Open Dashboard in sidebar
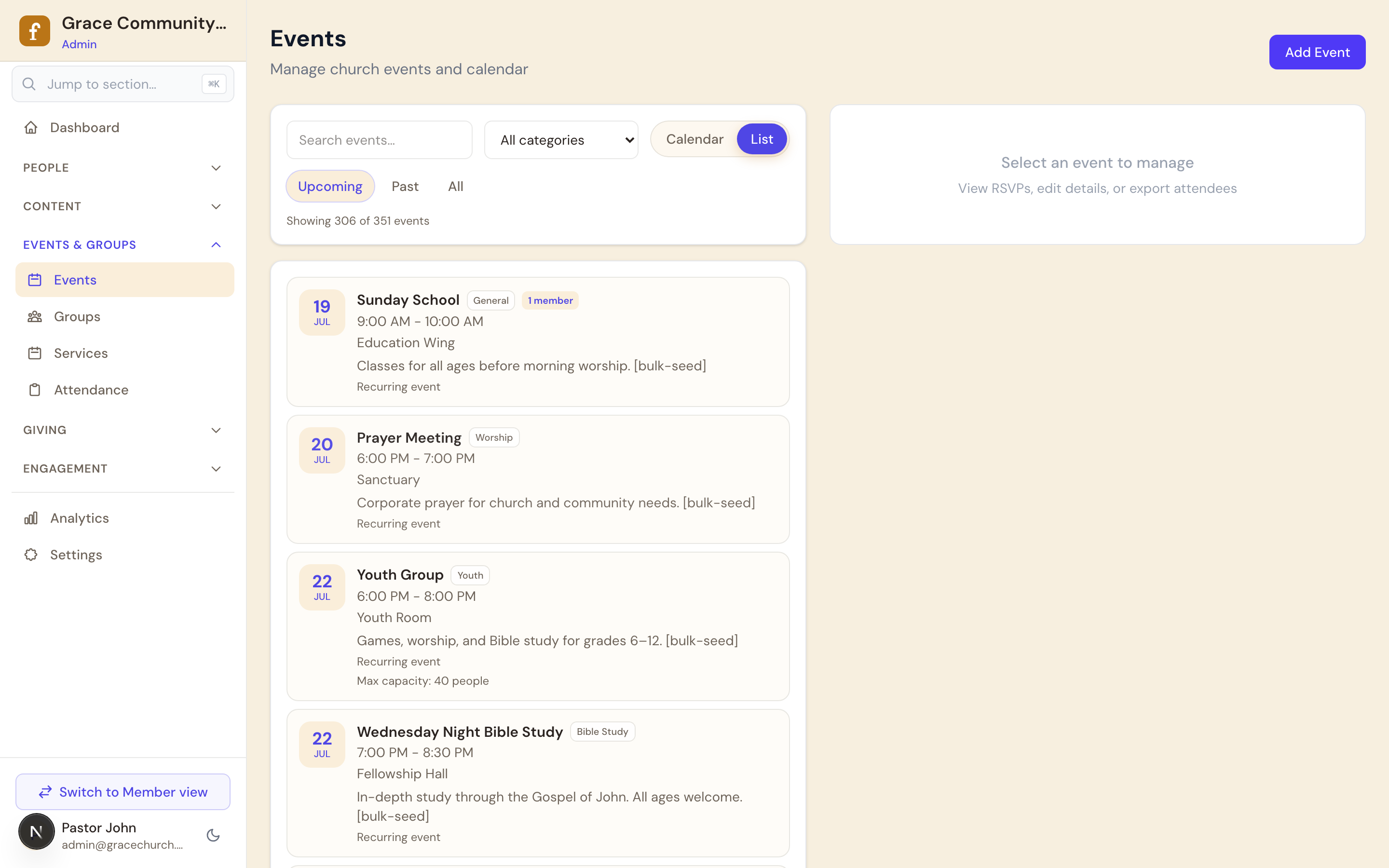The width and height of the screenshot is (1389, 868). point(123,127)
